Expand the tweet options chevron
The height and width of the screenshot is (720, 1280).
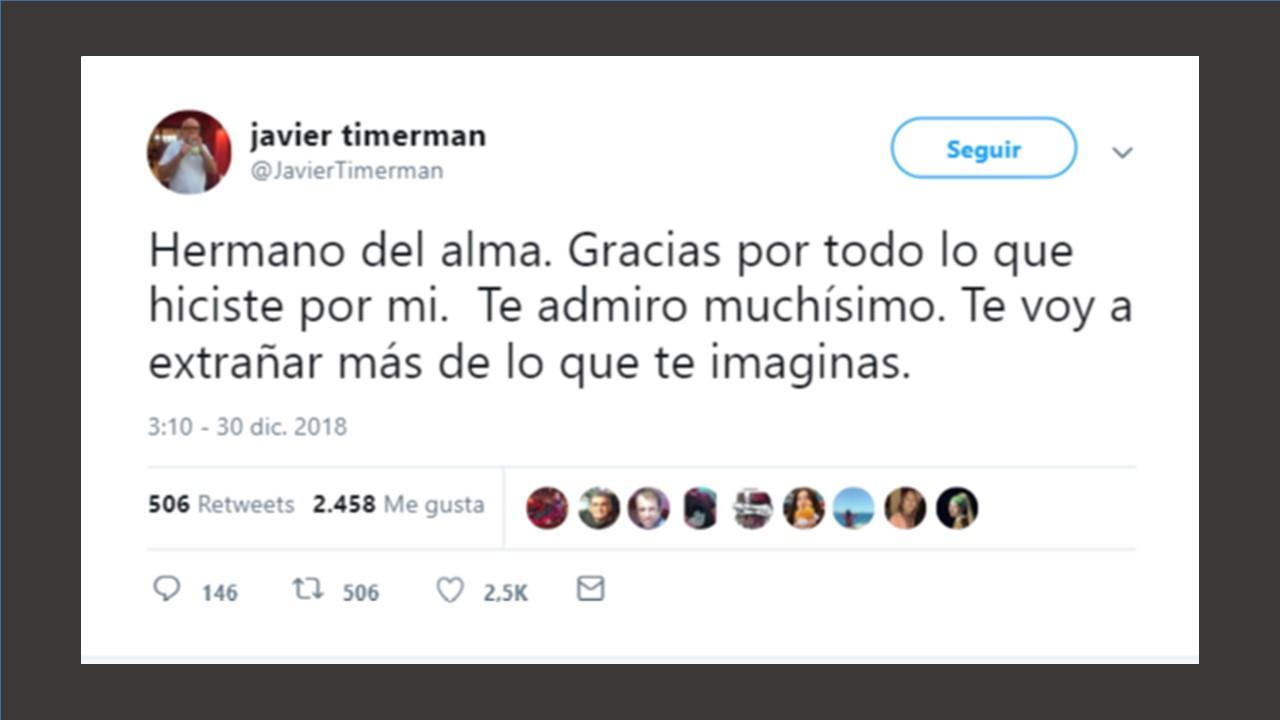click(1123, 153)
